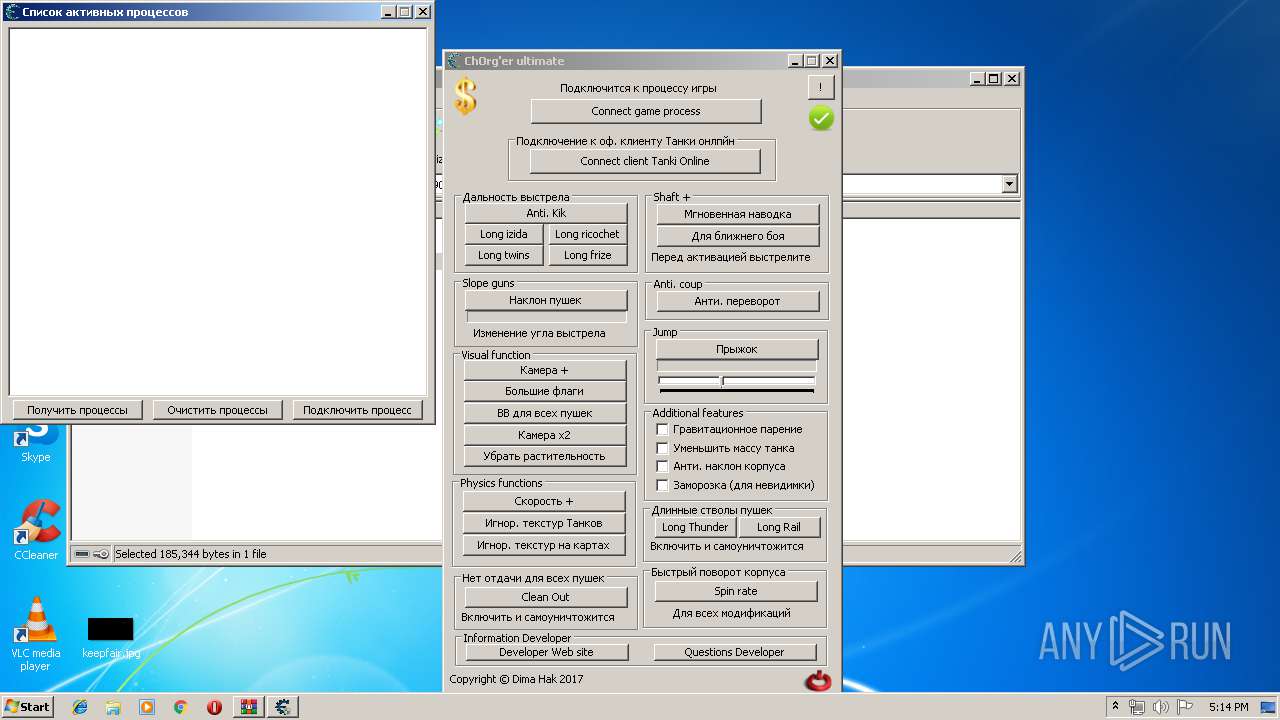Click Questions Developer button
Image resolution: width=1280 pixels, height=720 pixels.
pyautogui.click(x=734, y=652)
